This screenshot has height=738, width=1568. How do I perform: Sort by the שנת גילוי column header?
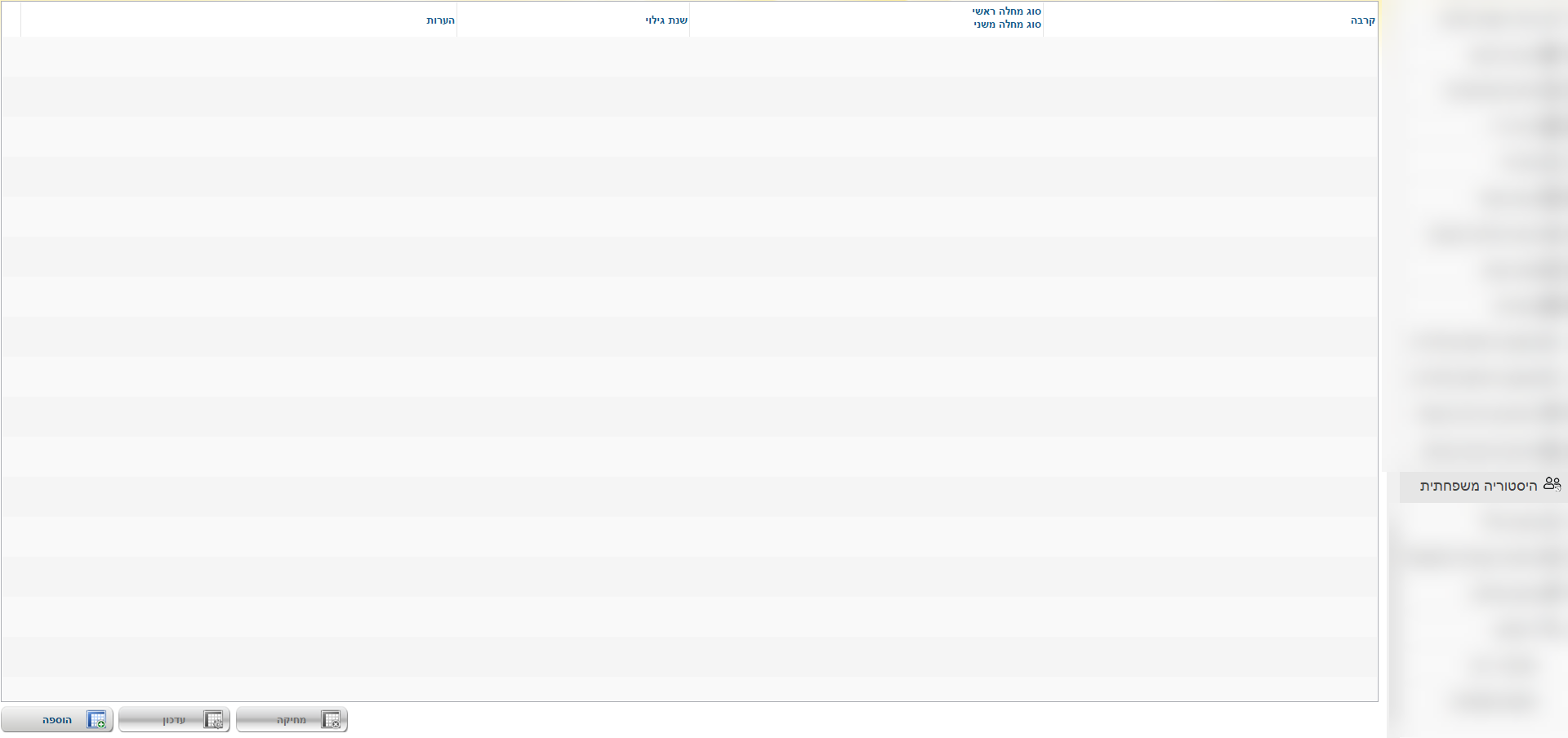tap(666, 20)
